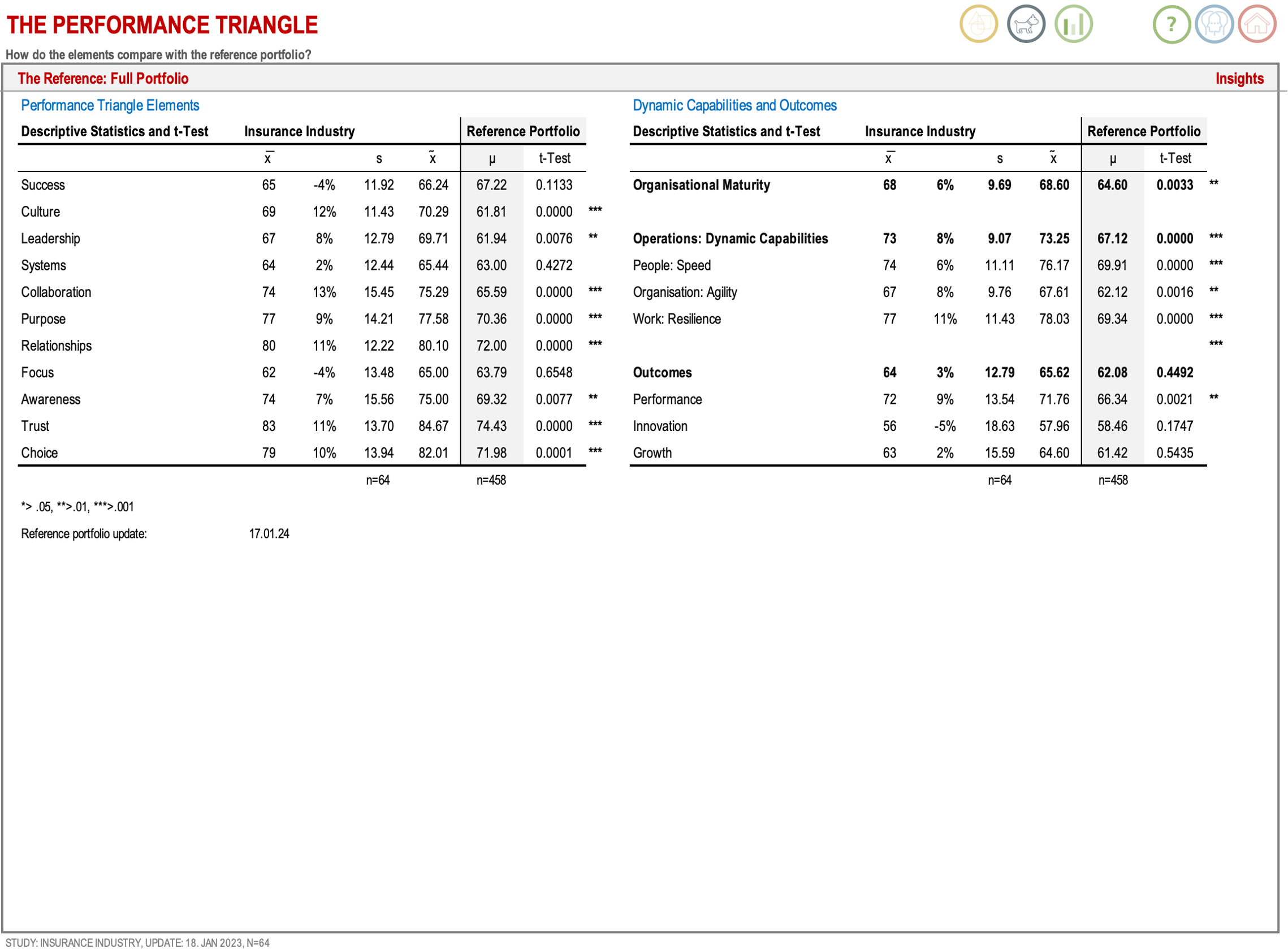Click the Organisational Maturity row label
Screen dimensions: 1288x949
(x=702, y=185)
